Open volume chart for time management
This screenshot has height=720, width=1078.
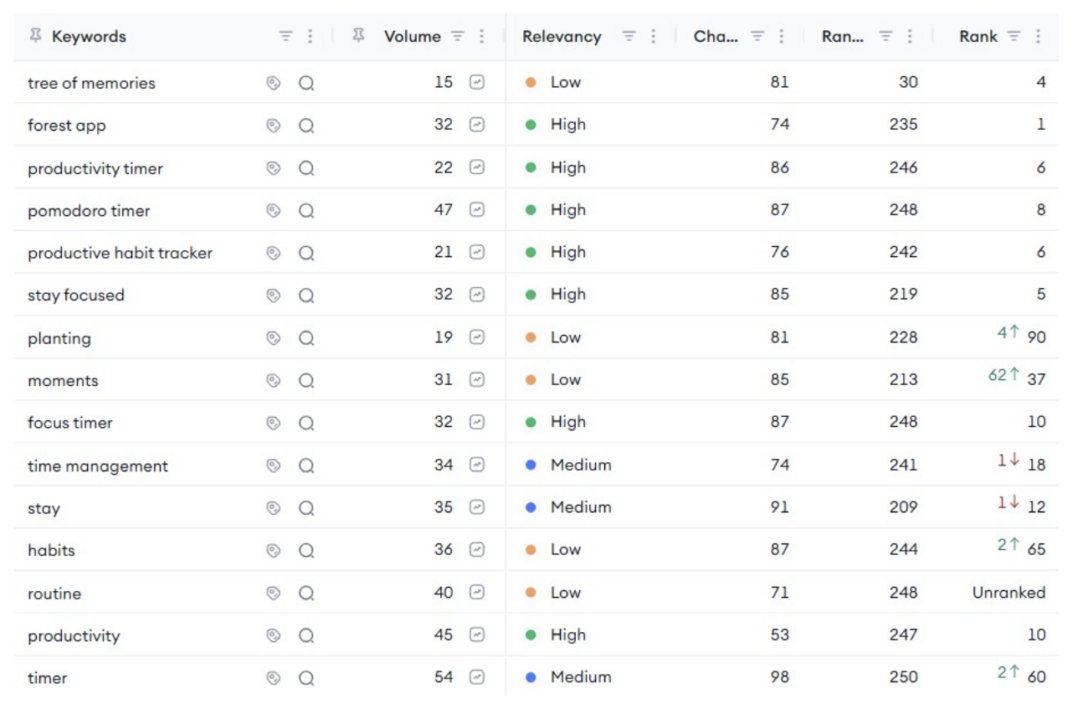click(477, 465)
